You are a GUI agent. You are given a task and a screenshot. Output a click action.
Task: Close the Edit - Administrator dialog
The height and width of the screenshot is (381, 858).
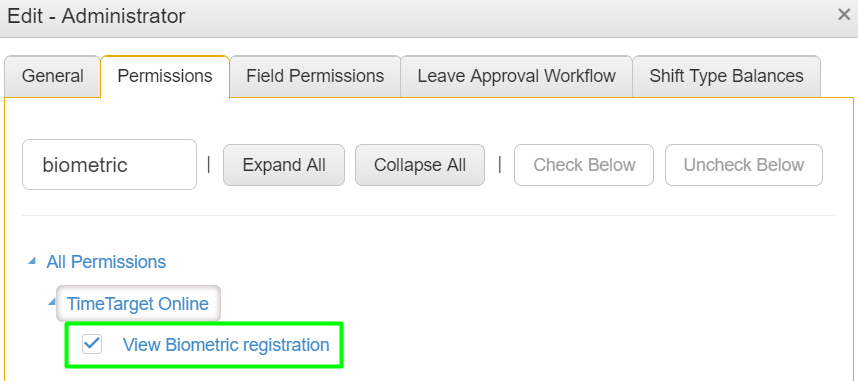coord(844,15)
